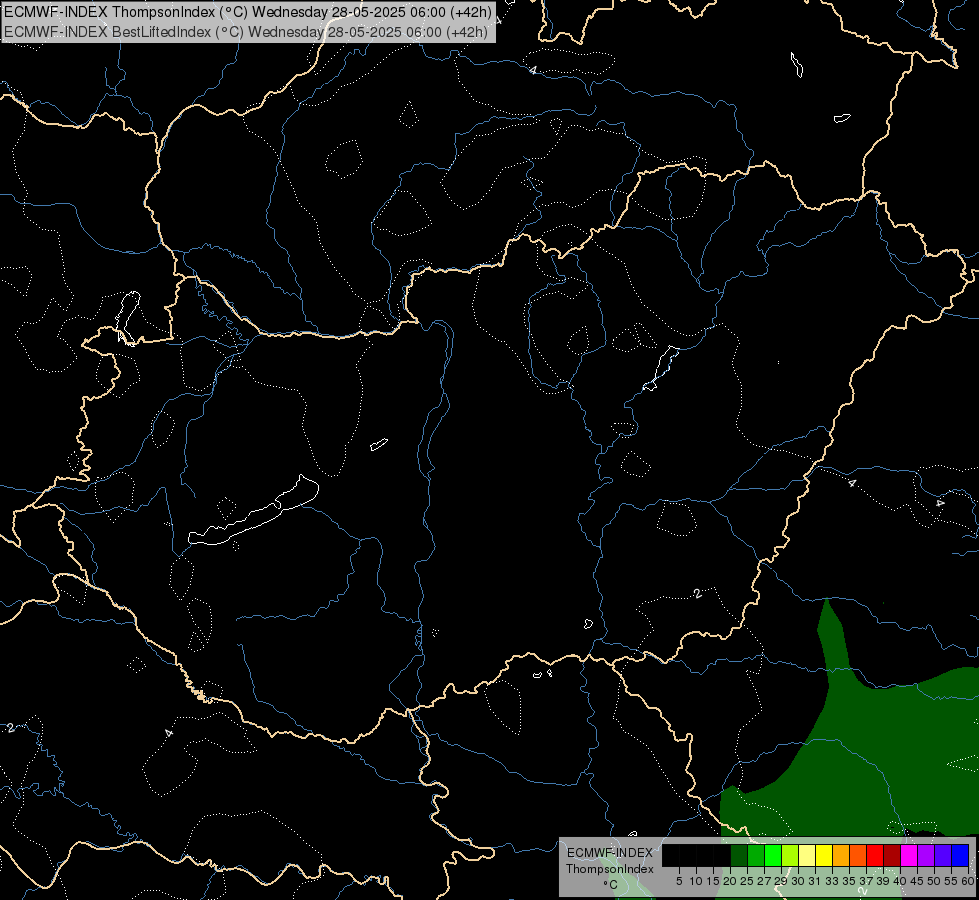Select the yellow-green 29-30 legend swatch

pos(790,855)
